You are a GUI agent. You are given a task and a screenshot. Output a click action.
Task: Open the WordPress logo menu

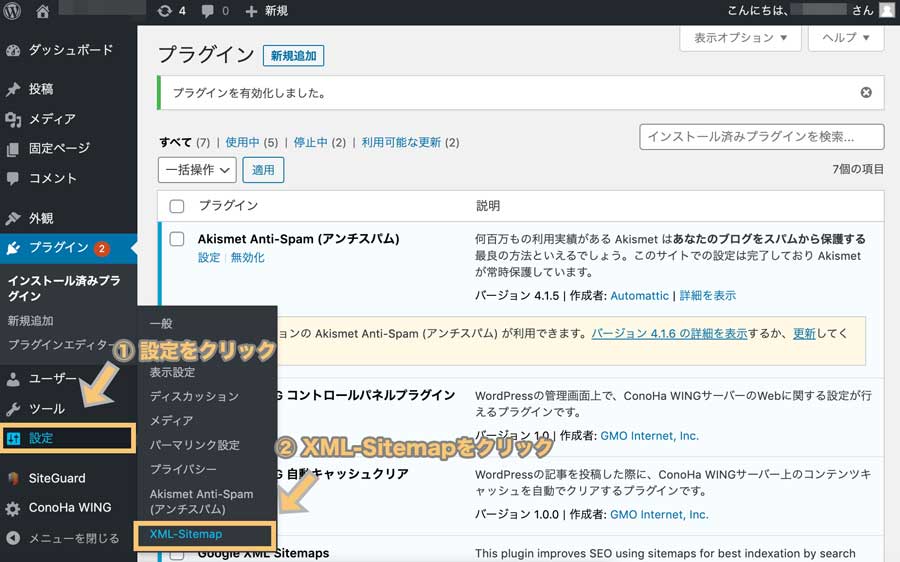(x=12, y=11)
